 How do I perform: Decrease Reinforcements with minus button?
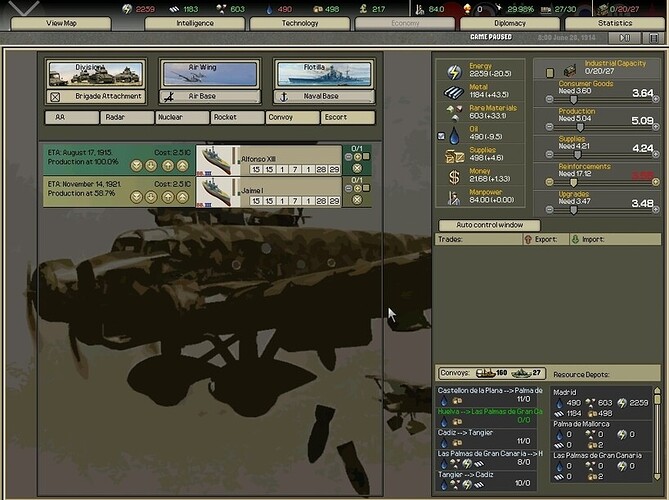point(550,183)
